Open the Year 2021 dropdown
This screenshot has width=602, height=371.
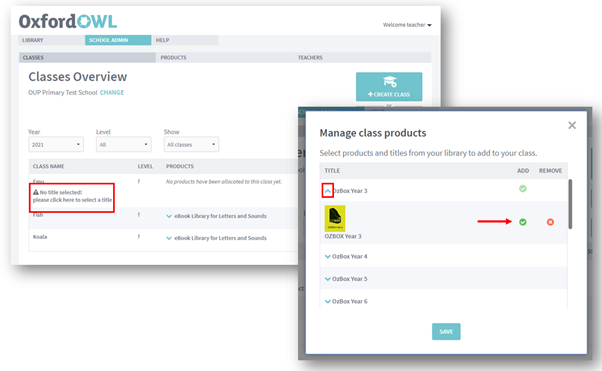click(56, 144)
